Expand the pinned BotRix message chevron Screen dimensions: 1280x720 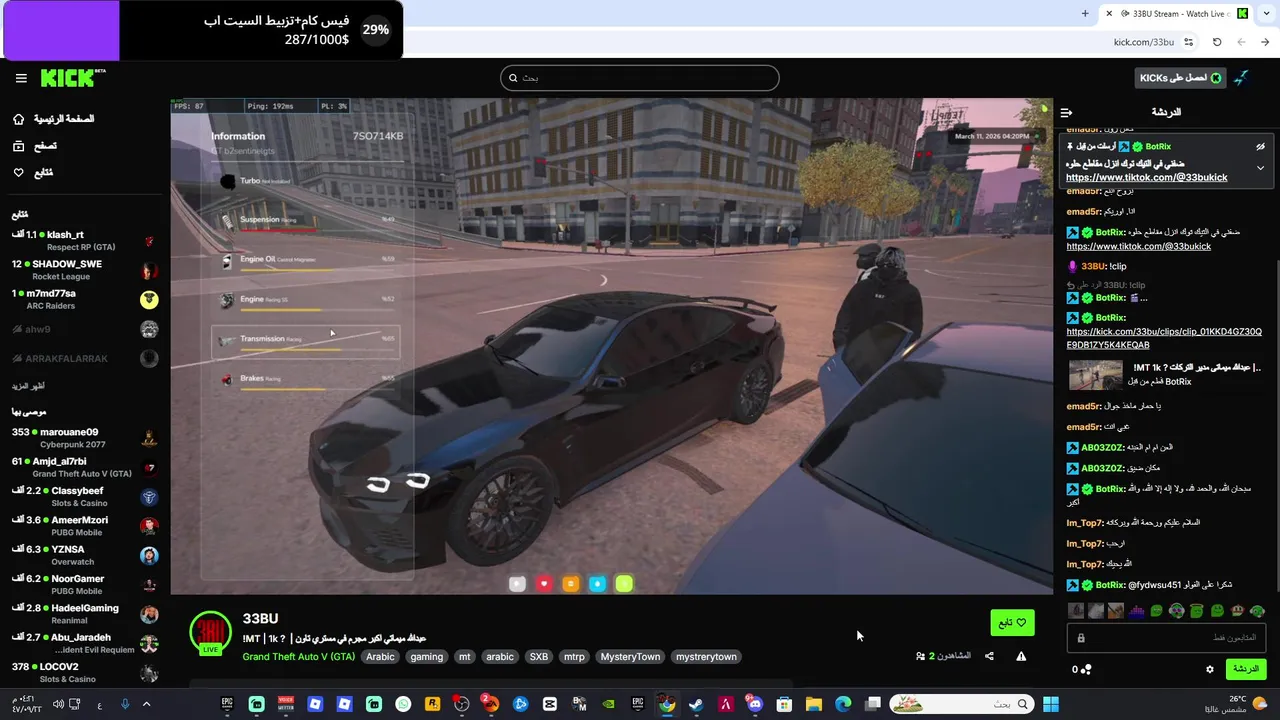(x=1260, y=168)
